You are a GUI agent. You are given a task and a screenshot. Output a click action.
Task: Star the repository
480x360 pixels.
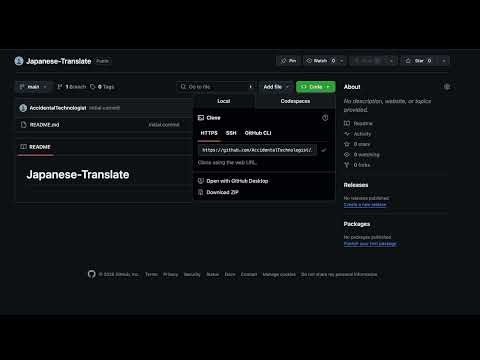[x=419, y=61]
